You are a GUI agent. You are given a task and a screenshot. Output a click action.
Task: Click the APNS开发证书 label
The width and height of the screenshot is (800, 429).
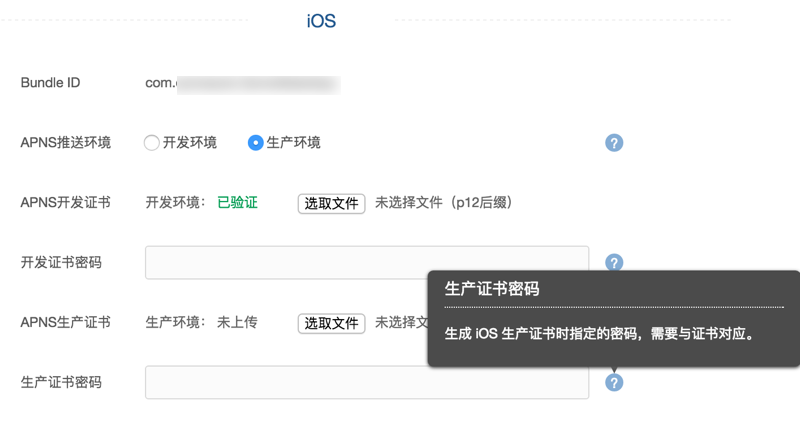(66, 203)
